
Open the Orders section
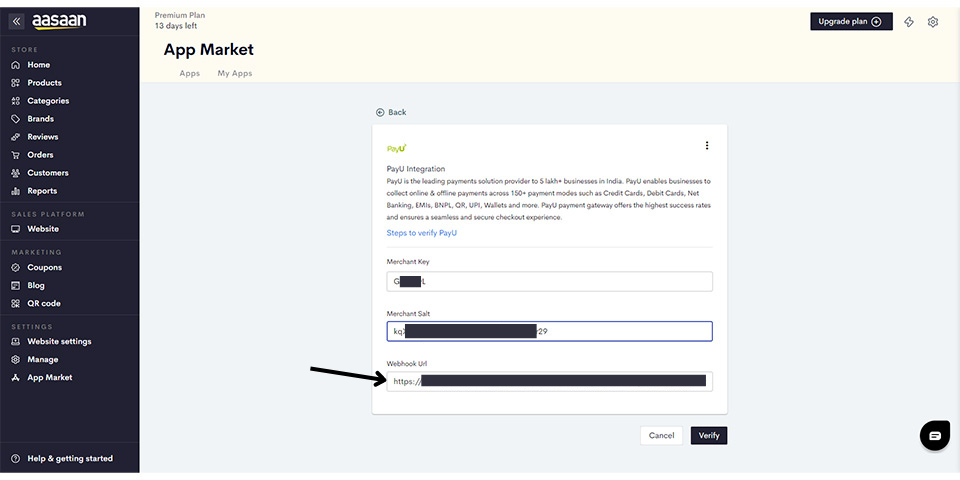point(40,155)
